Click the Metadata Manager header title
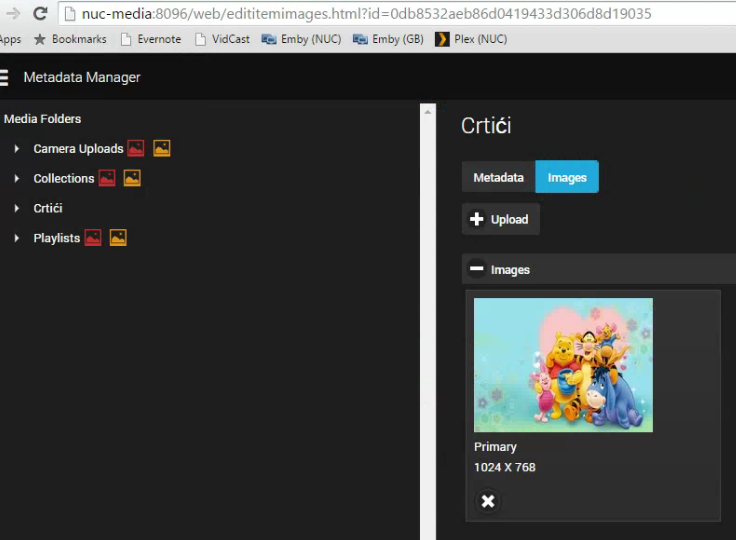736x540 pixels. click(x=82, y=77)
